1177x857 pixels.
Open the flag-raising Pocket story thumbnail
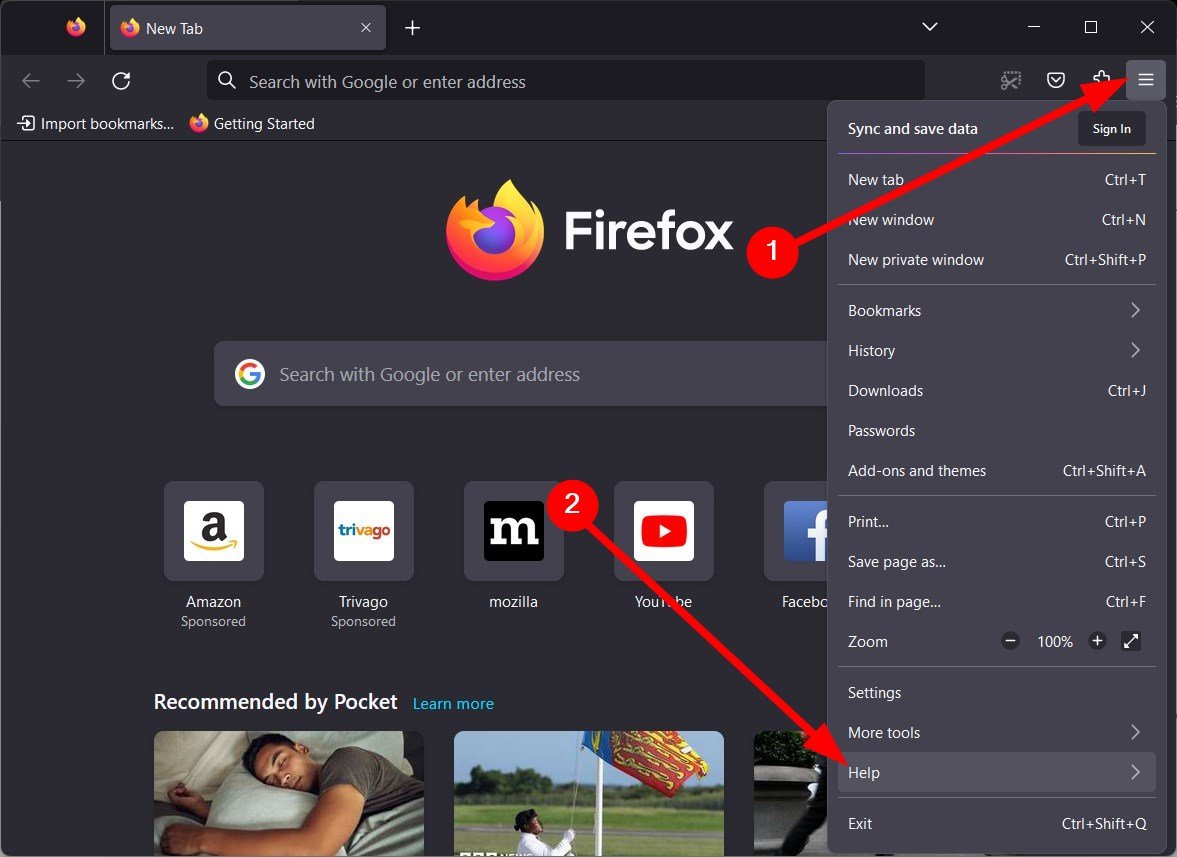(x=588, y=793)
